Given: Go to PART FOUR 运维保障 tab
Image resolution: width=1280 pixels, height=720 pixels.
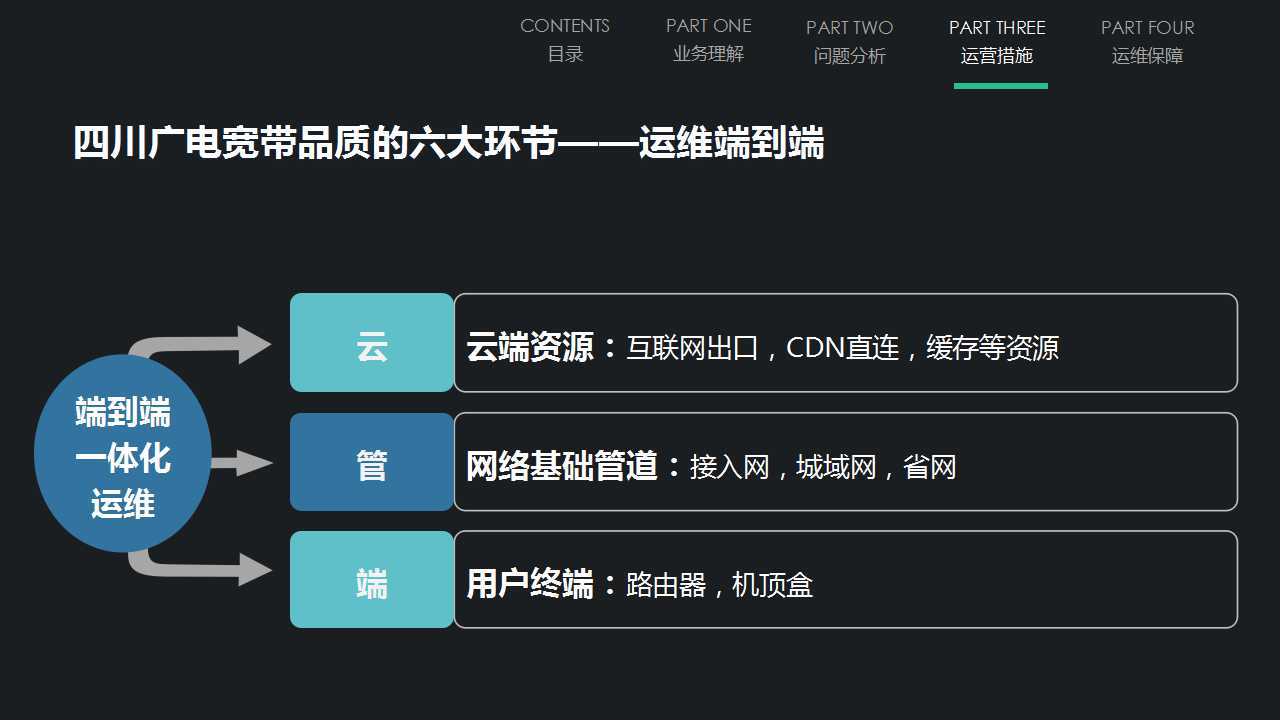Looking at the screenshot, I should point(1148,42).
